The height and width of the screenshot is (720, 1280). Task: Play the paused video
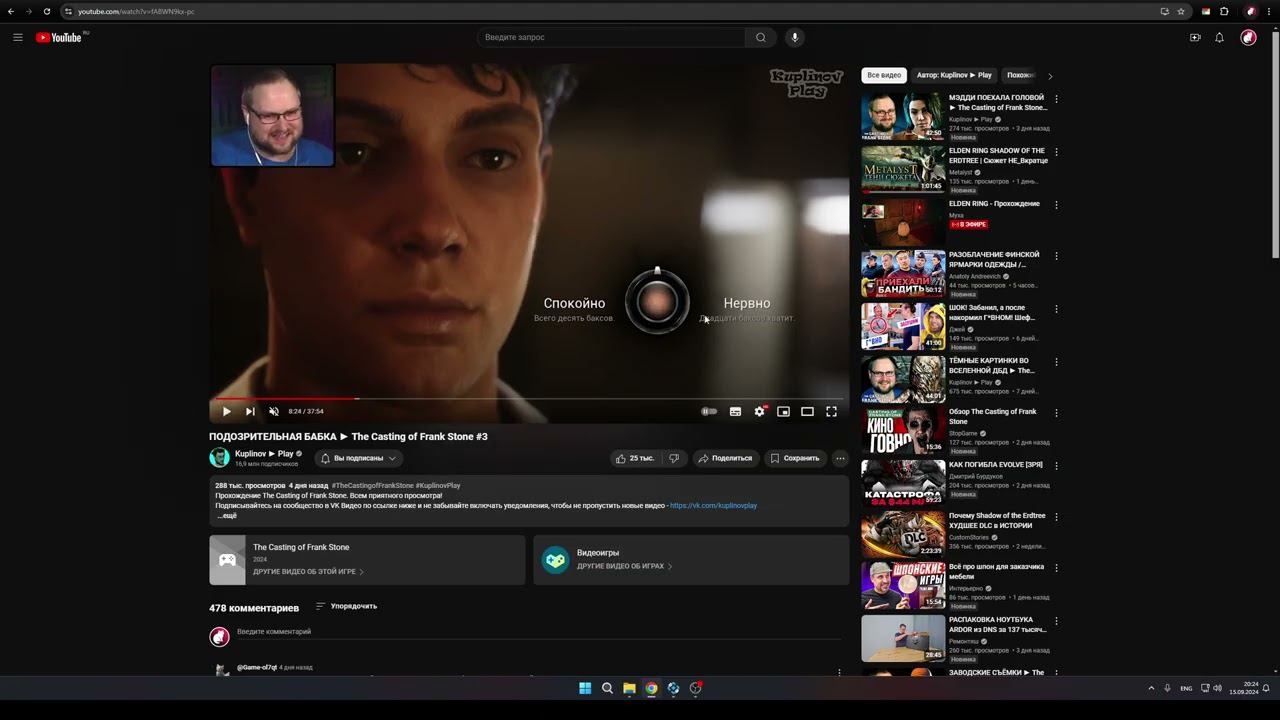[226, 411]
